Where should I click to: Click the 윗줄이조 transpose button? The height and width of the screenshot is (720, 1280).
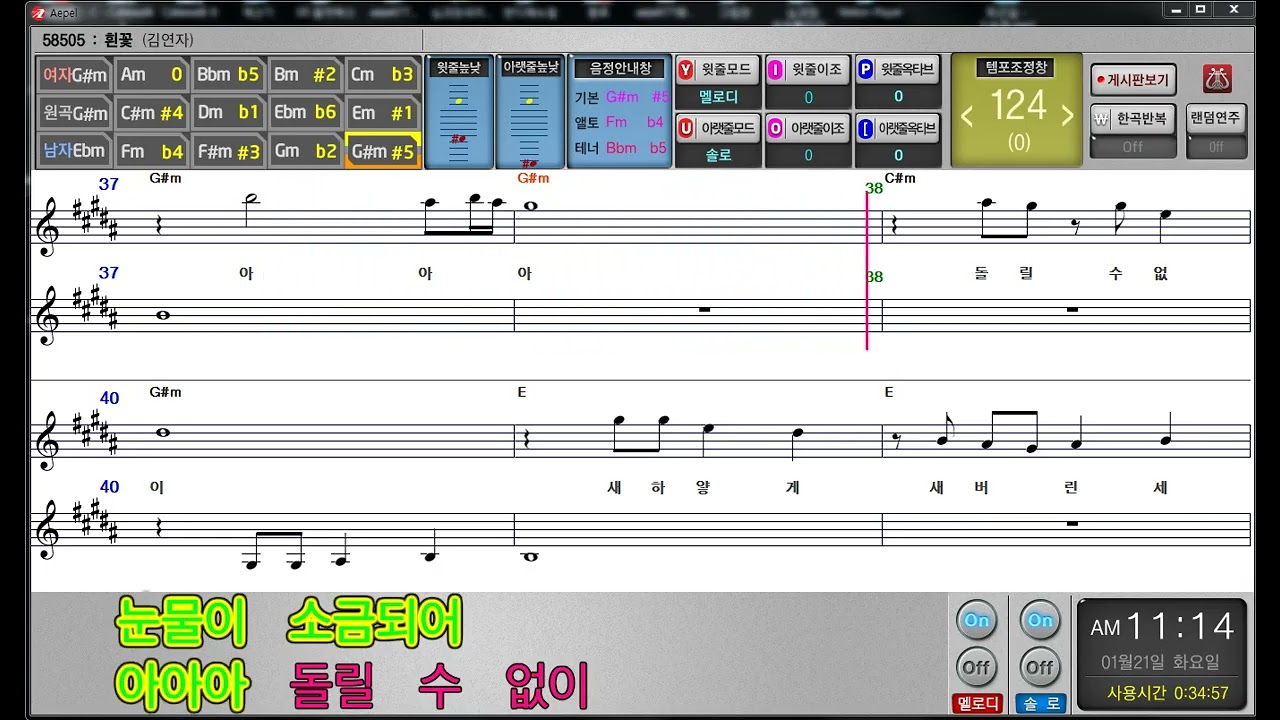(x=808, y=70)
